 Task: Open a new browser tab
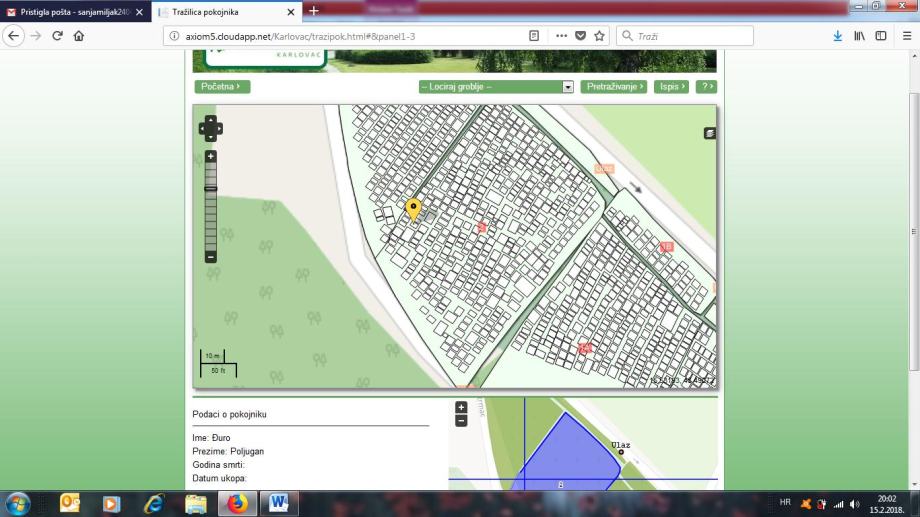[314, 11]
